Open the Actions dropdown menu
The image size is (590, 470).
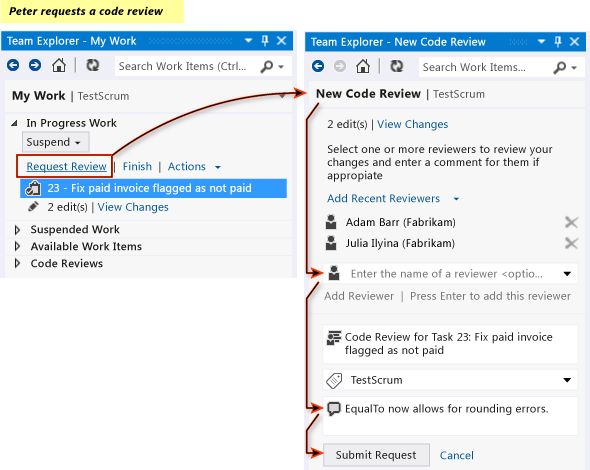point(194,166)
